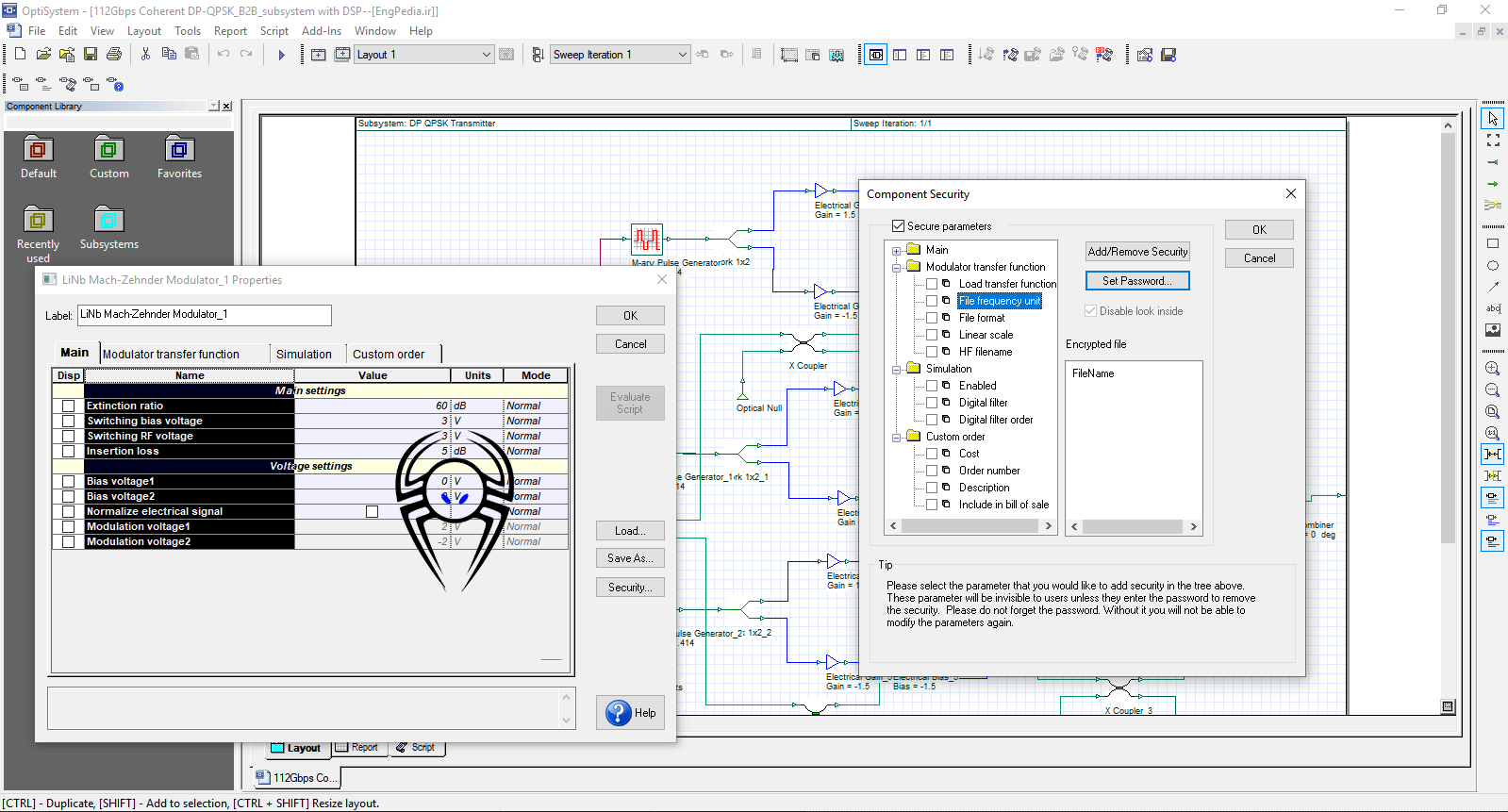Click Add/Remove Security button
Screen dimensions: 1508x812
click(x=1137, y=252)
